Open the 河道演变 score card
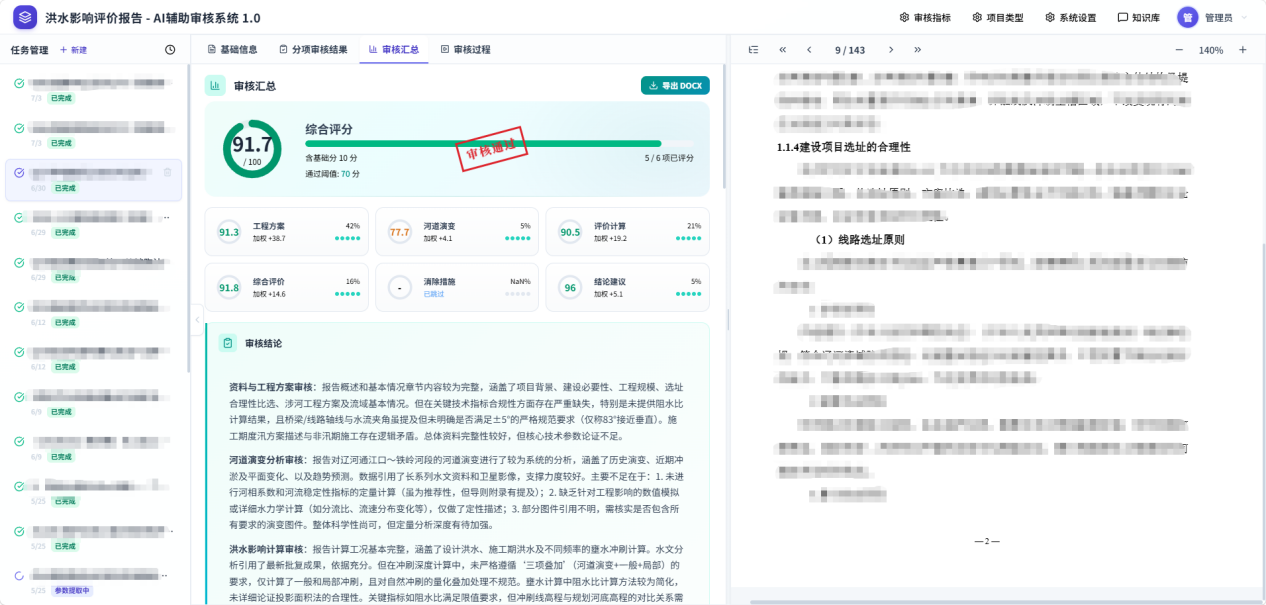1266x605 pixels. [457, 232]
